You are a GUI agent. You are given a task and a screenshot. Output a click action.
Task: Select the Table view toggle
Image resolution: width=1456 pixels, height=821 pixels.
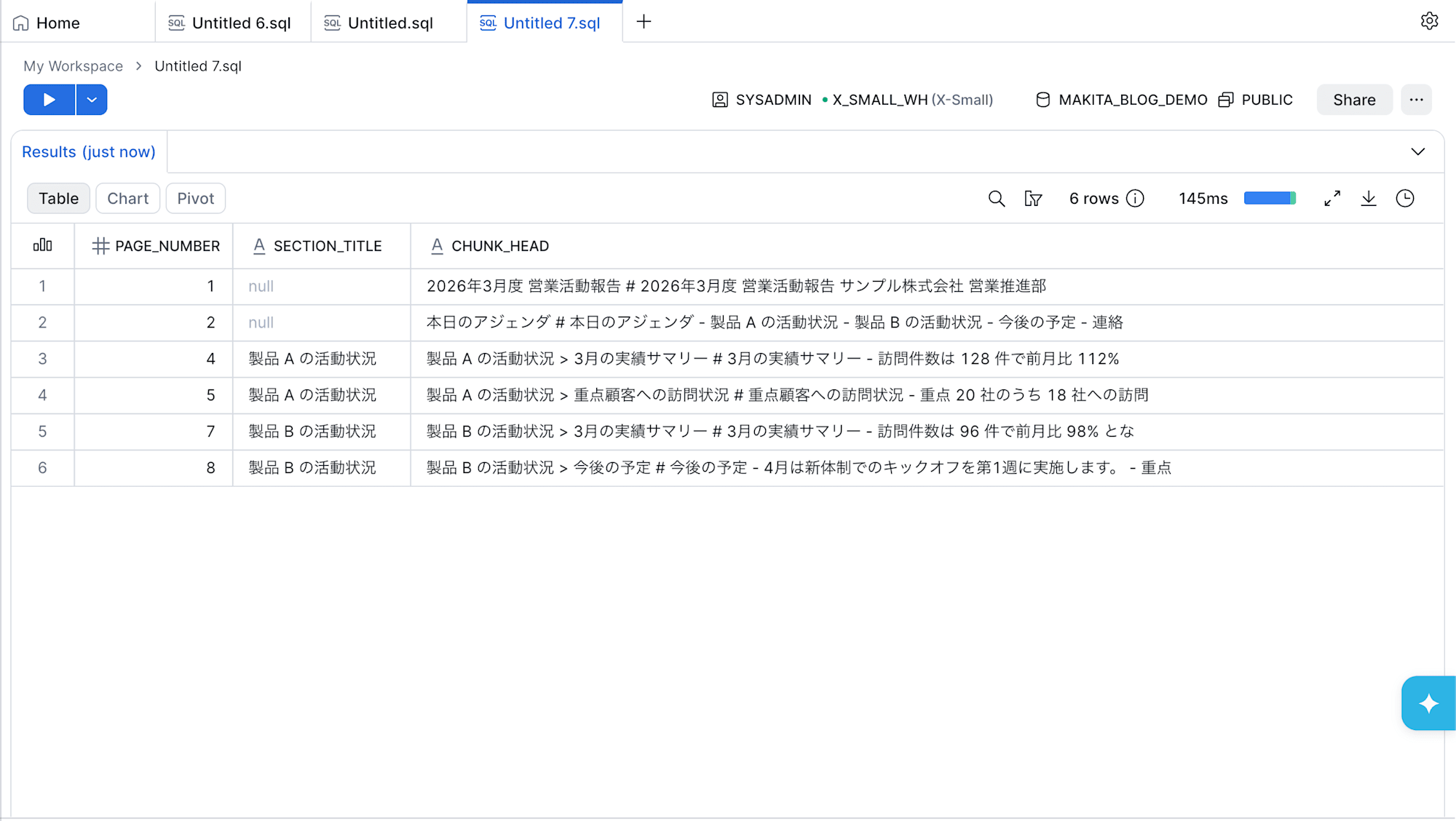[59, 199]
